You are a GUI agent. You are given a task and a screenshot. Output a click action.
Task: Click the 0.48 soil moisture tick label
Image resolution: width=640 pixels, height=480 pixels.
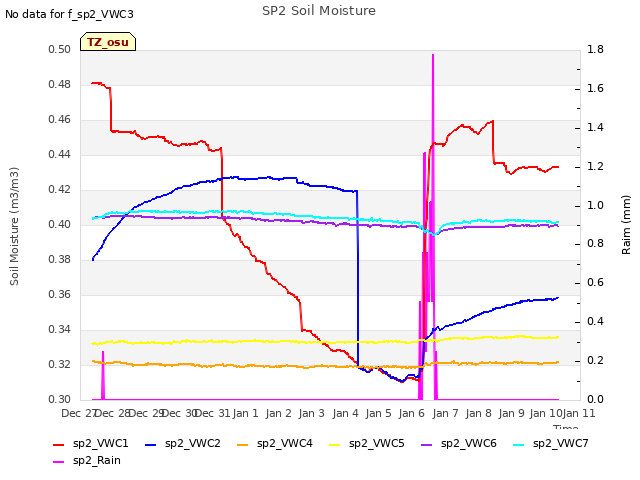click(60, 84)
